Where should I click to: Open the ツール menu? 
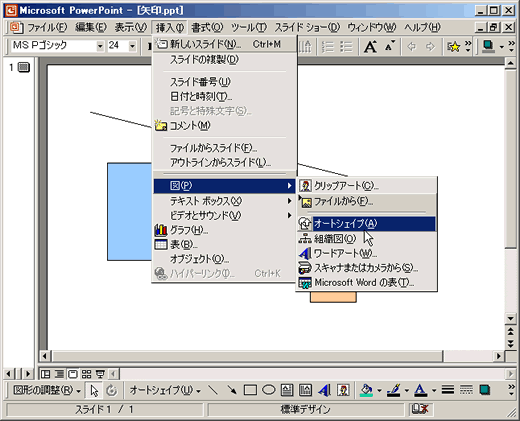pyautogui.click(x=249, y=27)
